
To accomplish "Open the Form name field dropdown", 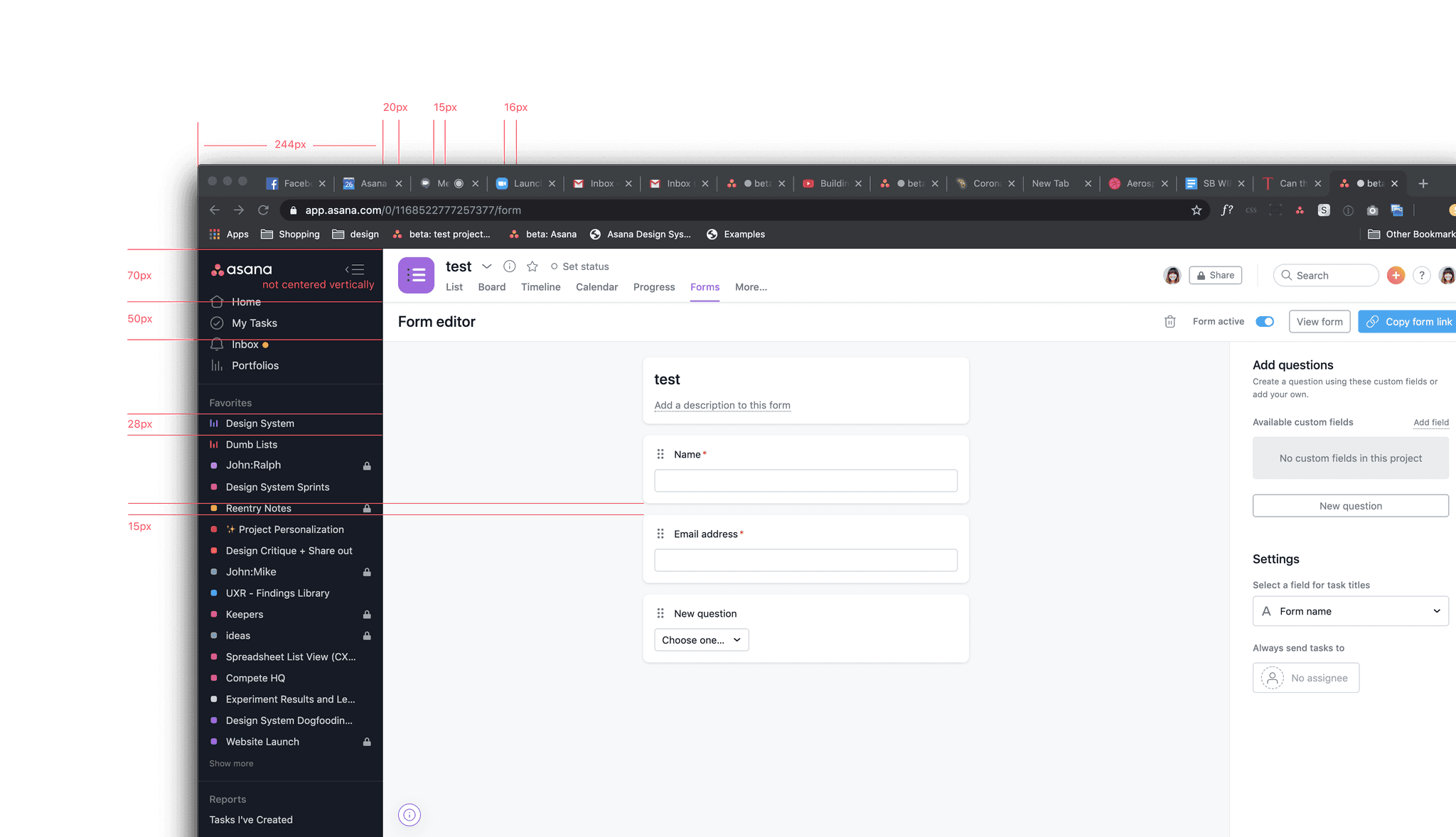I will coord(1350,611).
